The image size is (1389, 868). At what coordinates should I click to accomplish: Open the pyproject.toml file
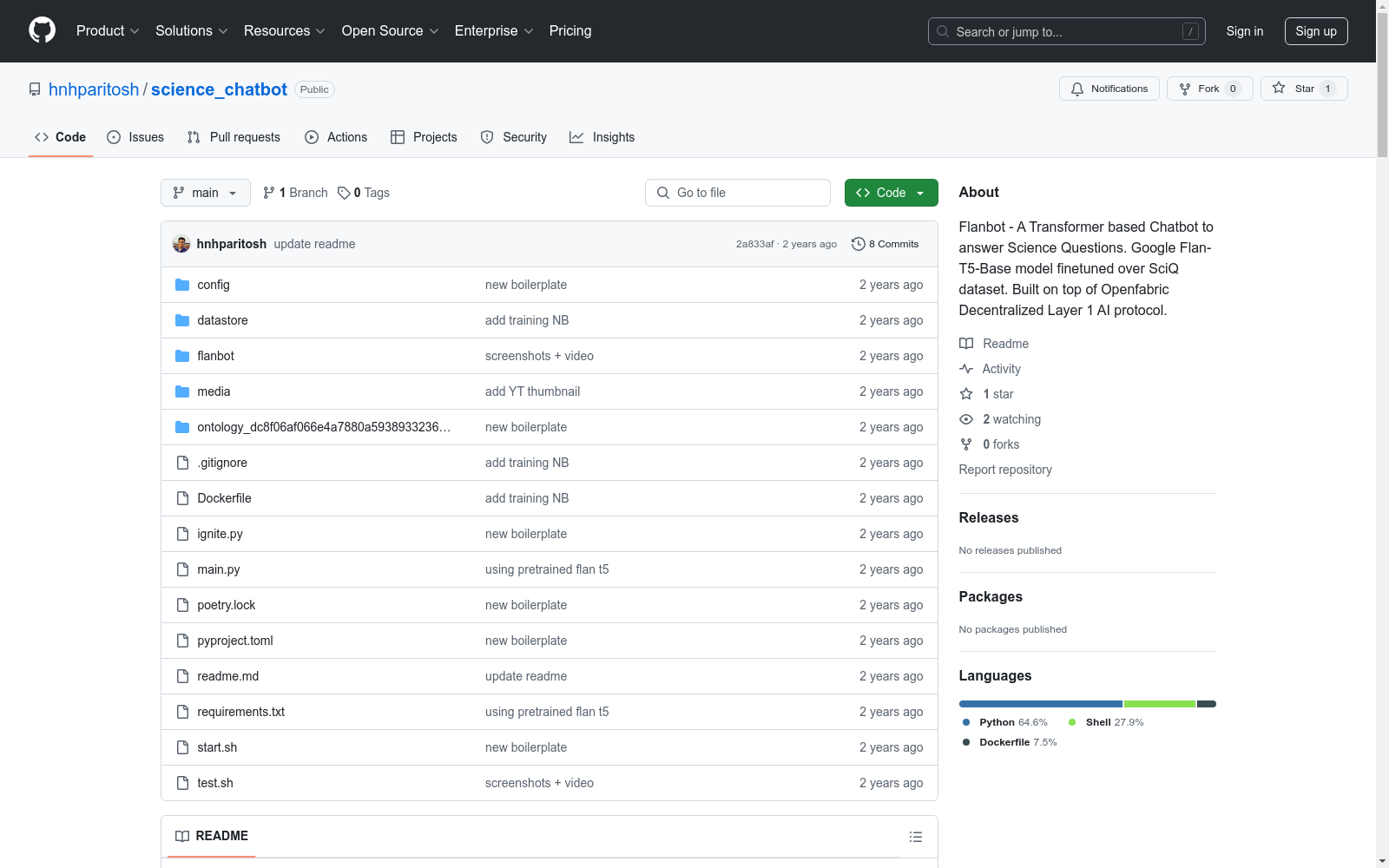[235, 641]
